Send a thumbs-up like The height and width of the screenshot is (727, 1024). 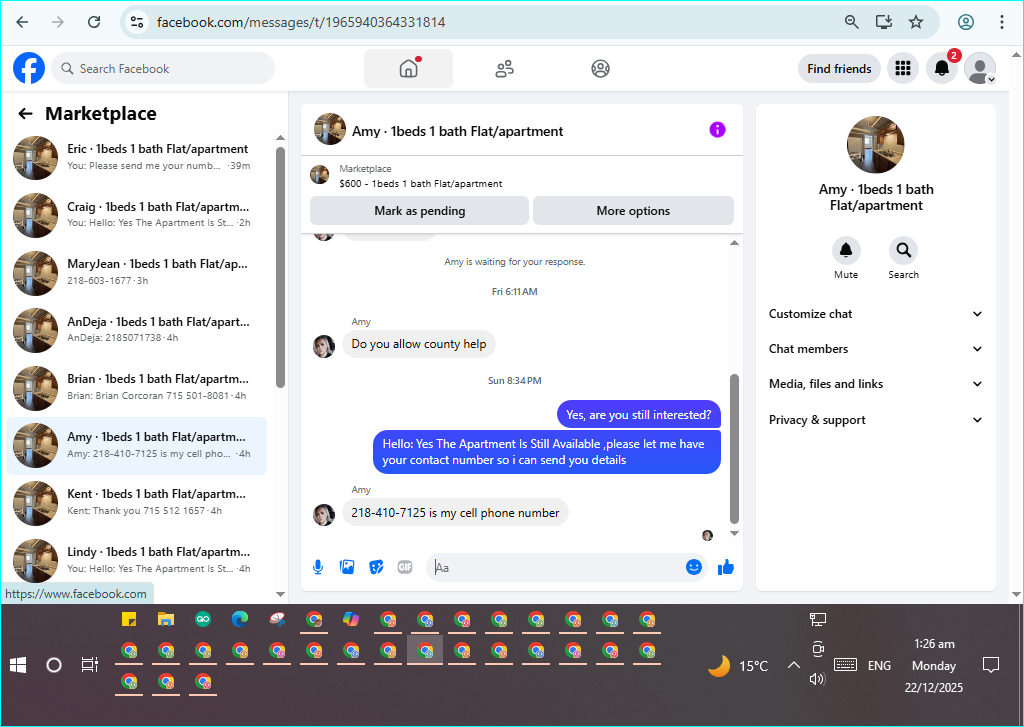point(726,567)
